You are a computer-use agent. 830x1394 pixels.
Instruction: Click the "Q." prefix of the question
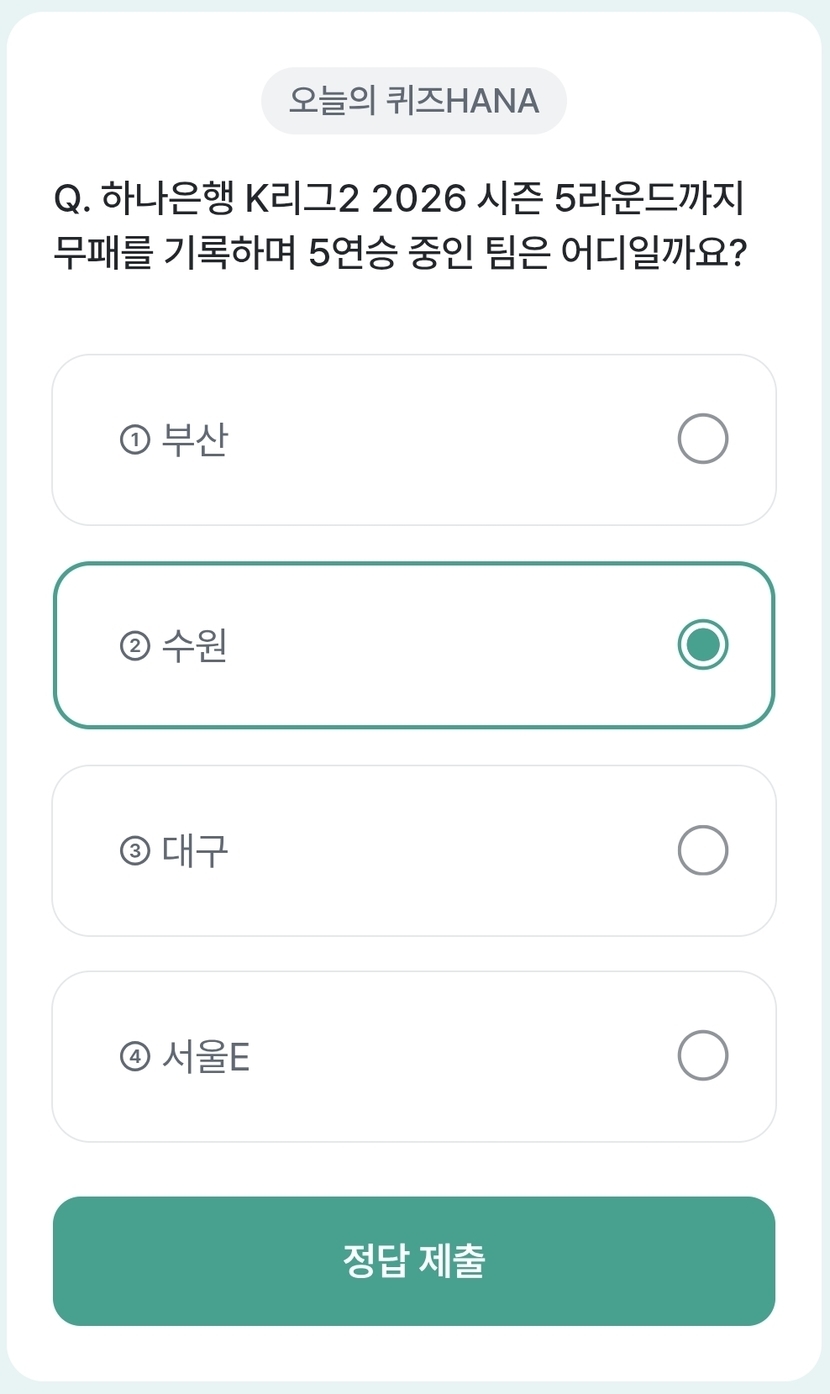72,199
